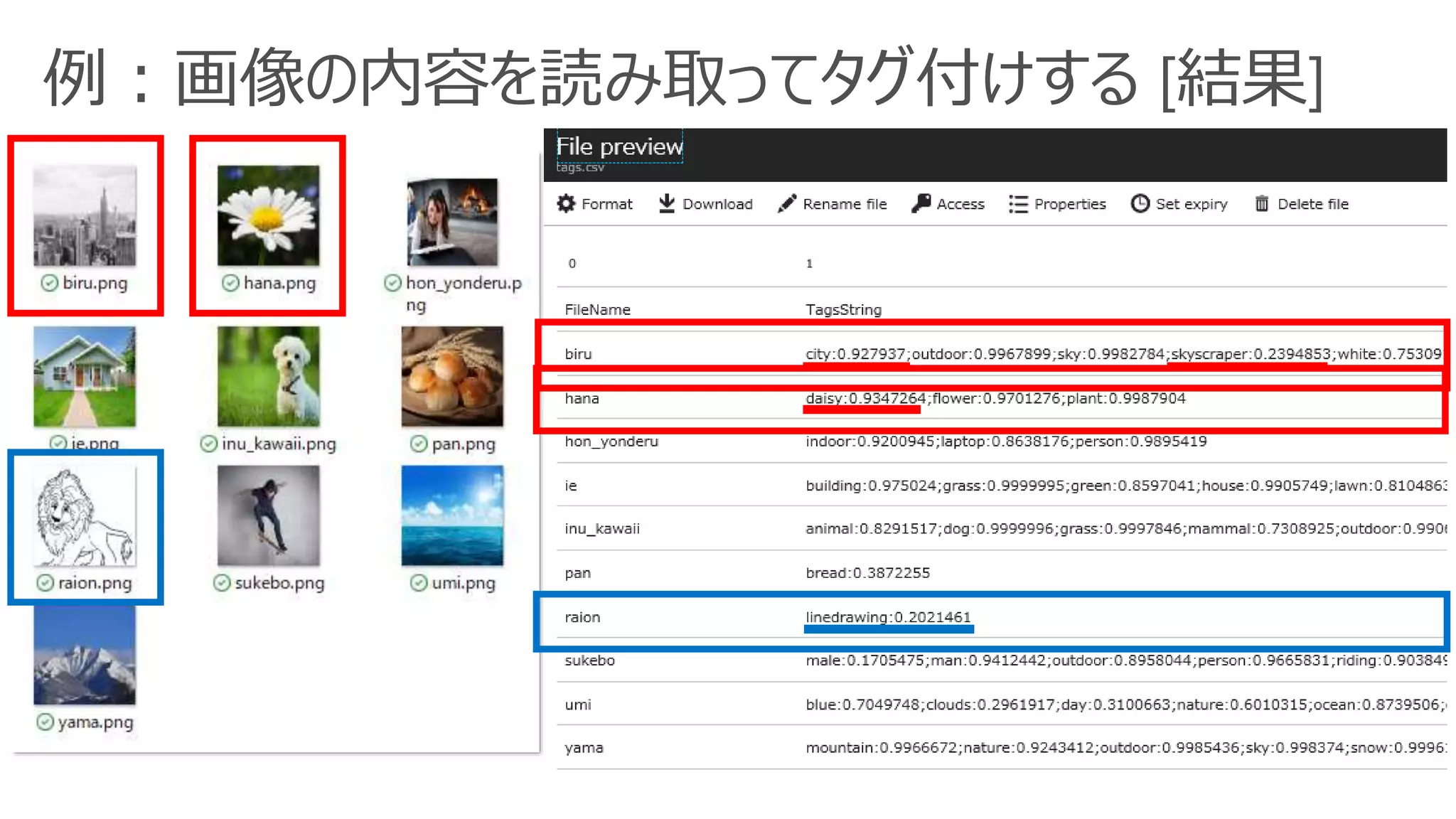Click the Rename file pencil icon

pos(786,204)
